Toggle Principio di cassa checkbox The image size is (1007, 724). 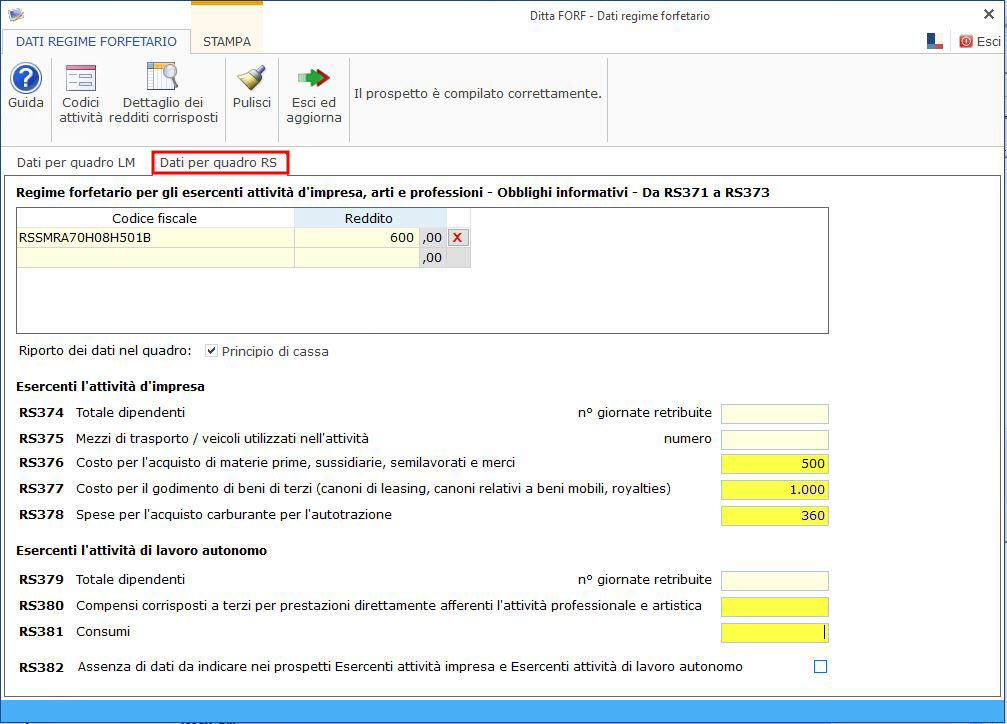click(x=211, y=351)
